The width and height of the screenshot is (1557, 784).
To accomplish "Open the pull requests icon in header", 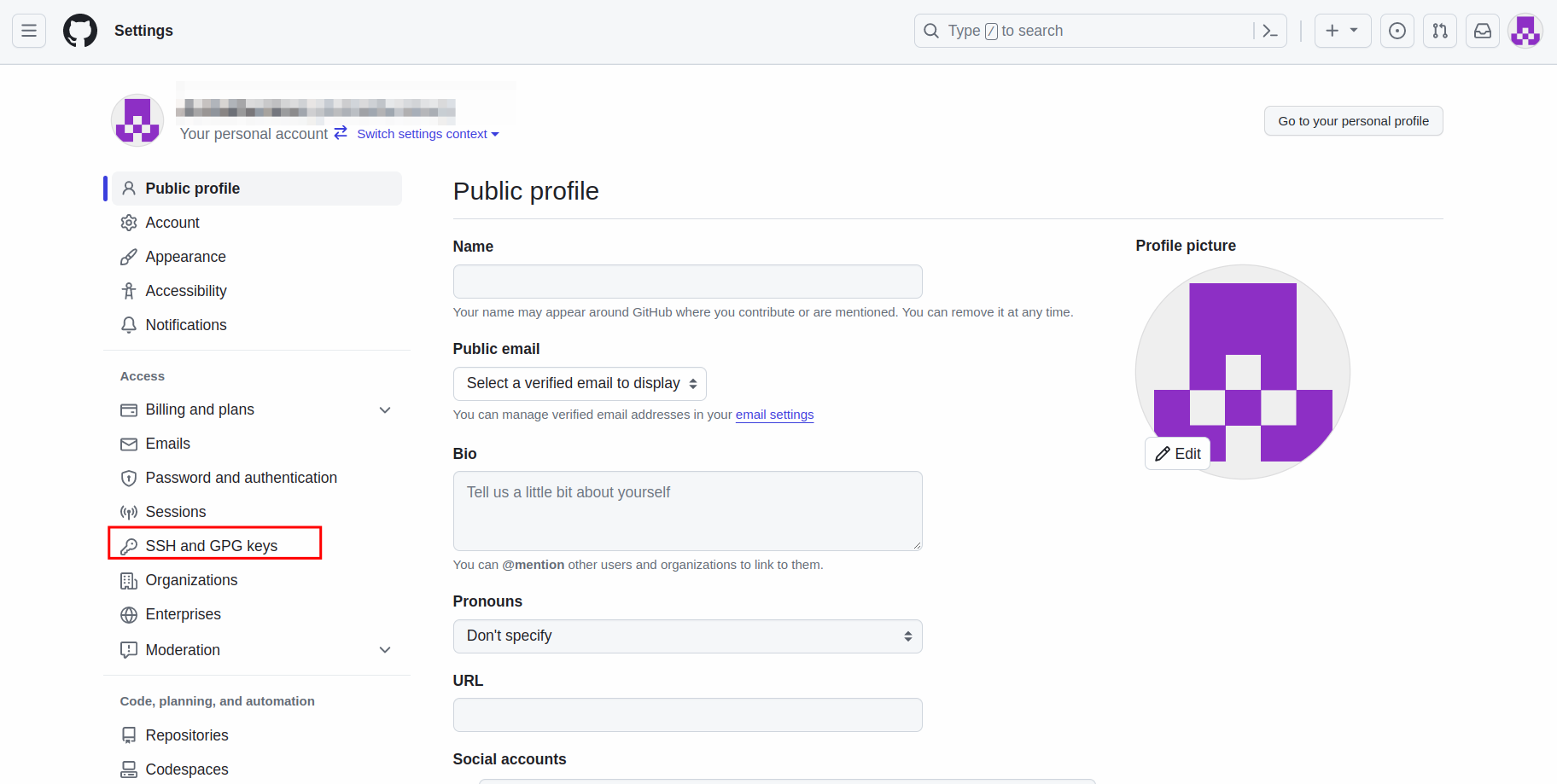I will [1439, 31].
